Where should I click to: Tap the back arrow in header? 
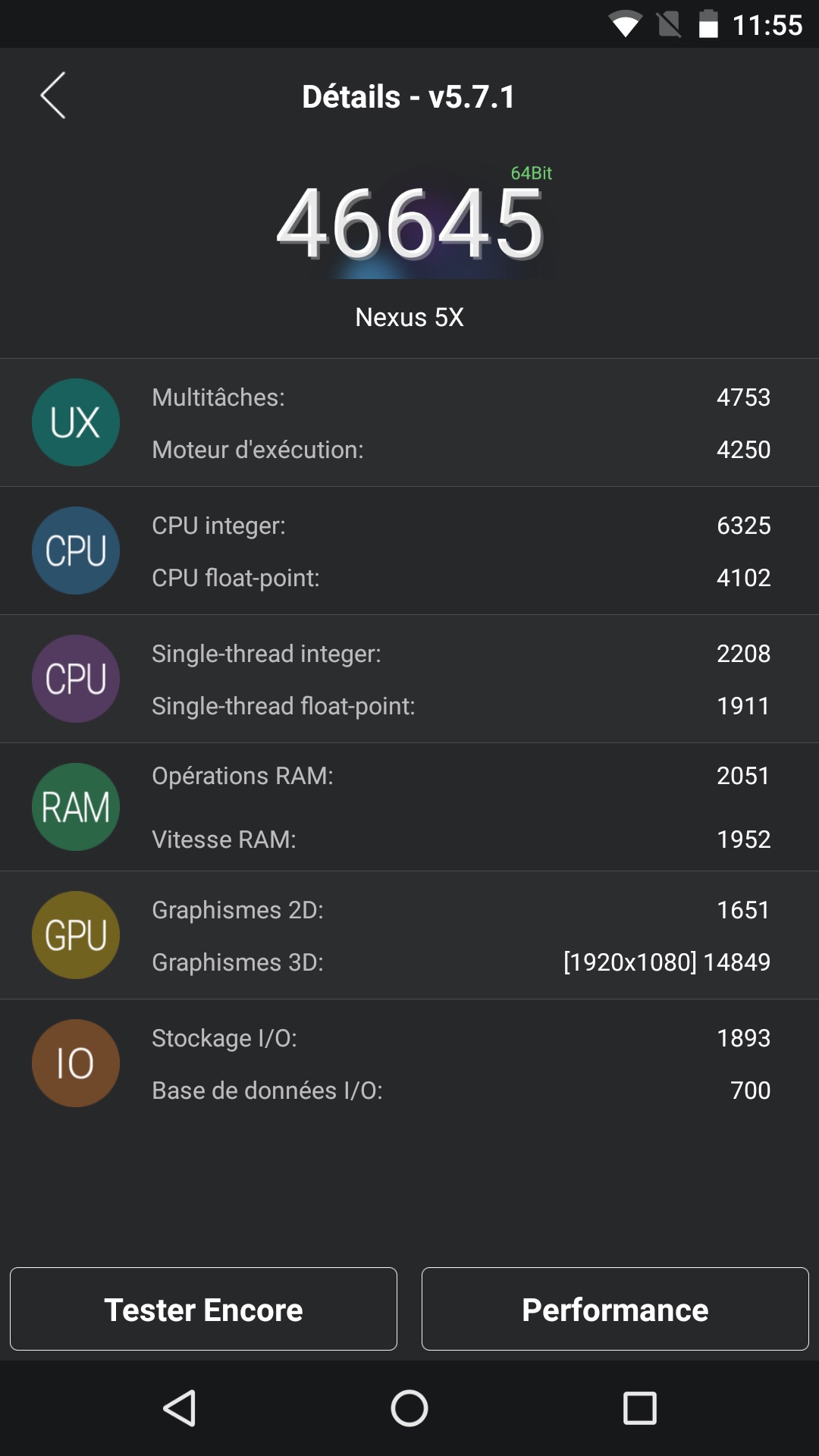[x=53, y=96]
